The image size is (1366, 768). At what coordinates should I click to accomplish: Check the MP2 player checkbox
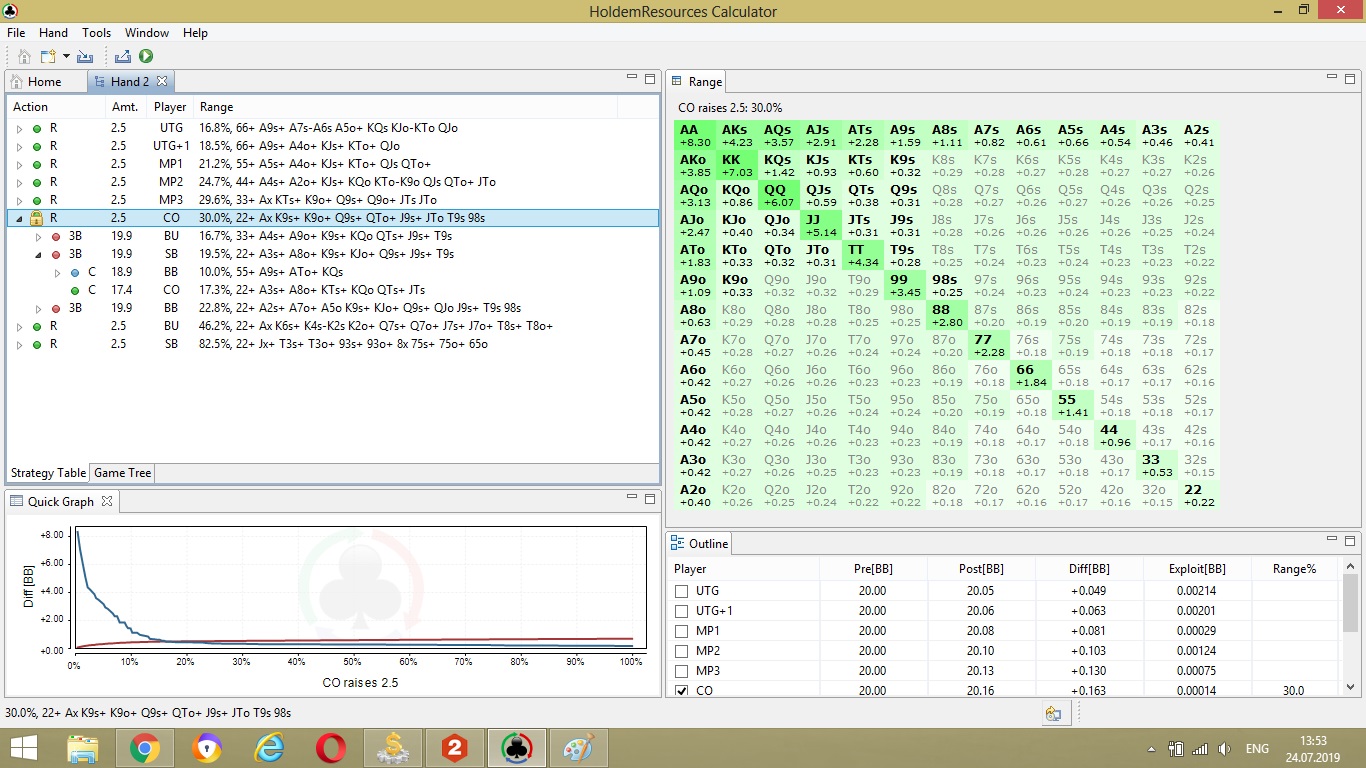tap(682, 651)
